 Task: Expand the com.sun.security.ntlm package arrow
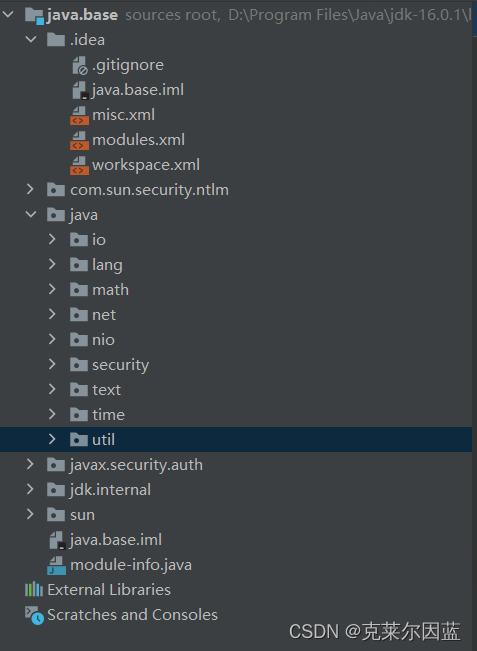tap(30, 190)
